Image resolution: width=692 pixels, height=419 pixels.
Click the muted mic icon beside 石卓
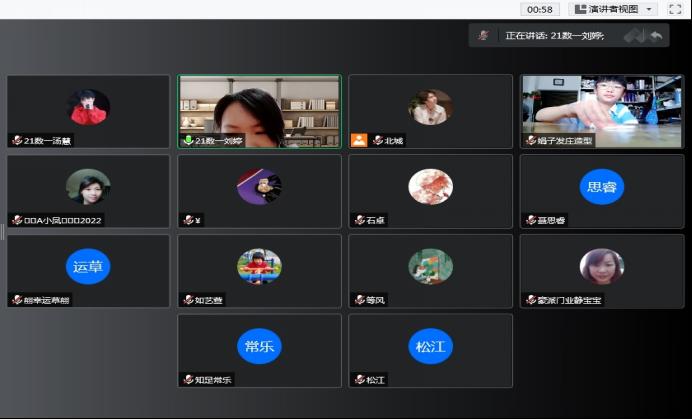(359, 220)
